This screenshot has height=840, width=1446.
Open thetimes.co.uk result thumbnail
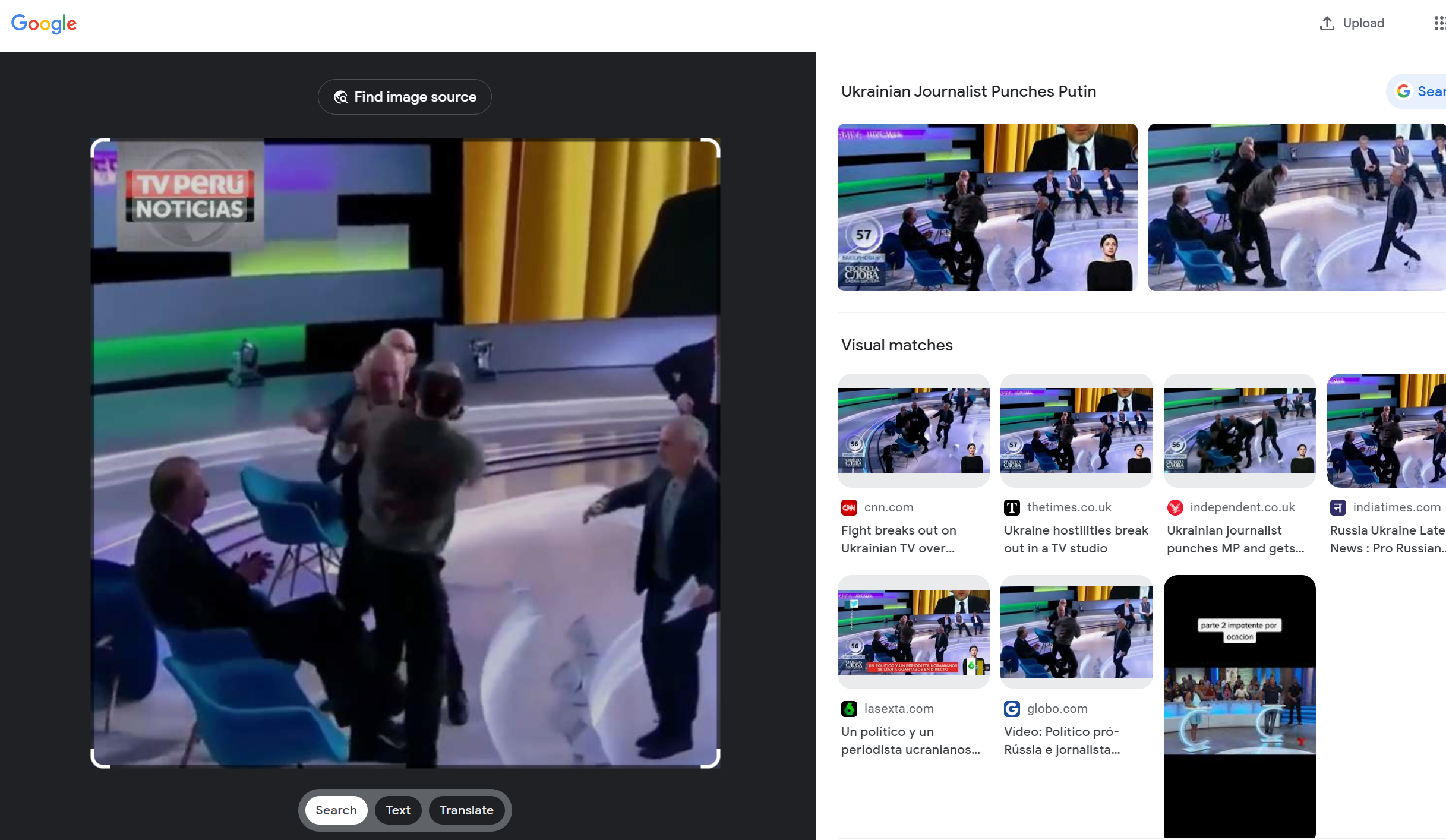[1076, 431]
